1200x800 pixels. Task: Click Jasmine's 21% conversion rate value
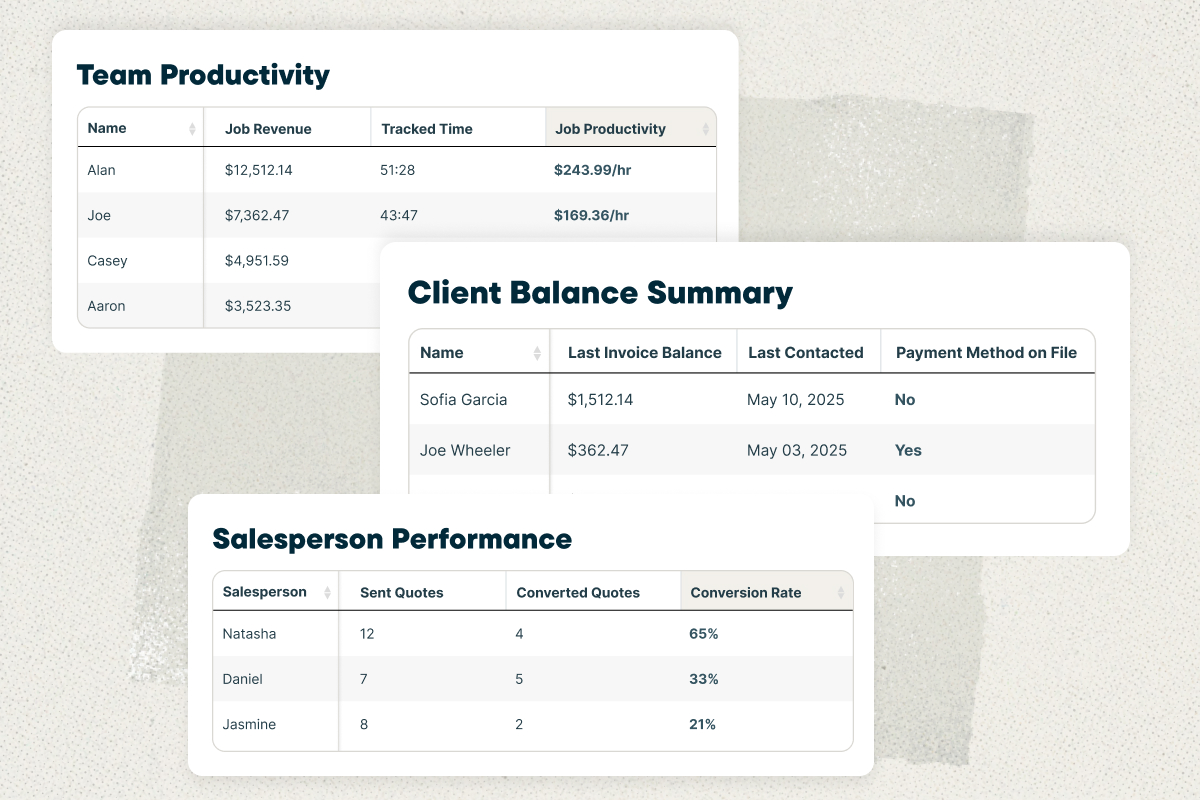pos(703,725)
